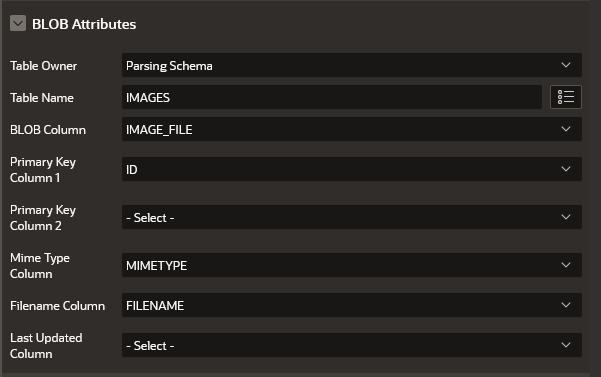The image size is (601, 377).
Task: Collapse the BLOB Attributes section
Action: coord(18,23)
